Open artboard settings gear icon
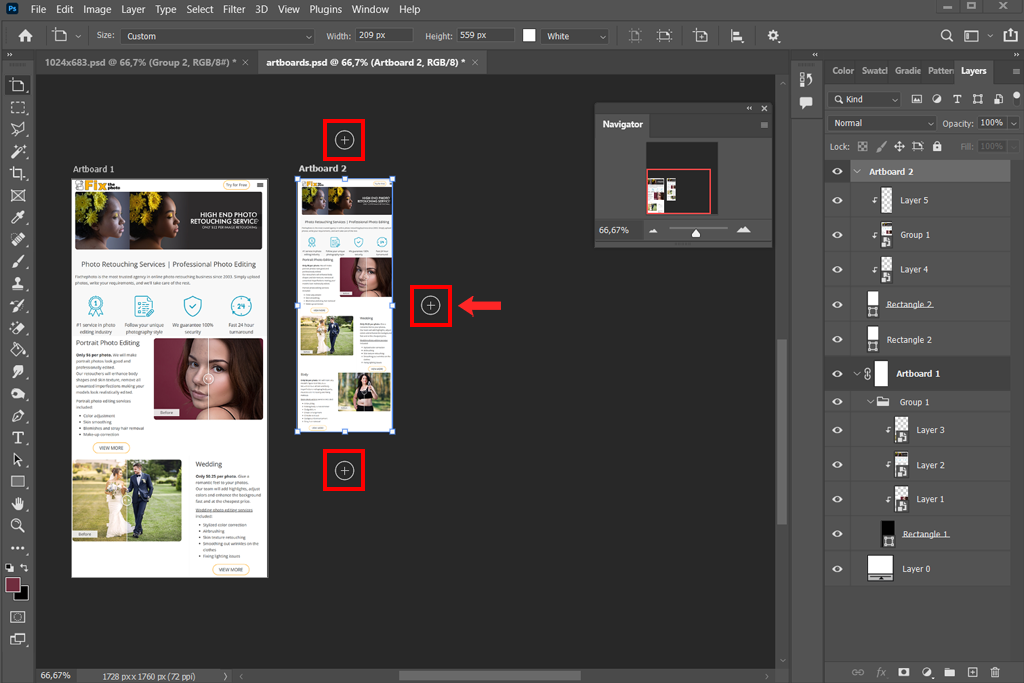The image size is (1024, 683). coord(773,36)
